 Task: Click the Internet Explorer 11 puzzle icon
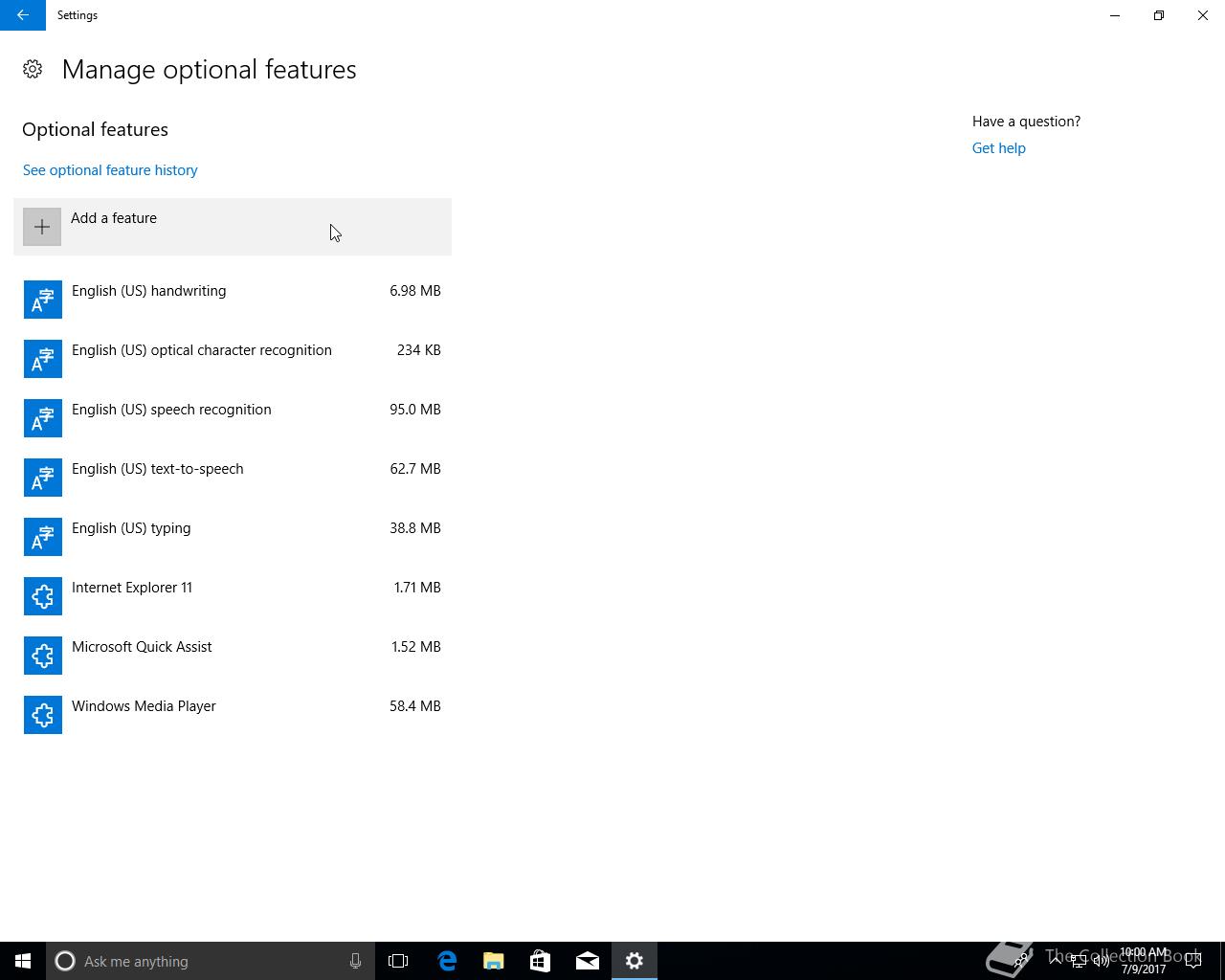click(43, 596)
